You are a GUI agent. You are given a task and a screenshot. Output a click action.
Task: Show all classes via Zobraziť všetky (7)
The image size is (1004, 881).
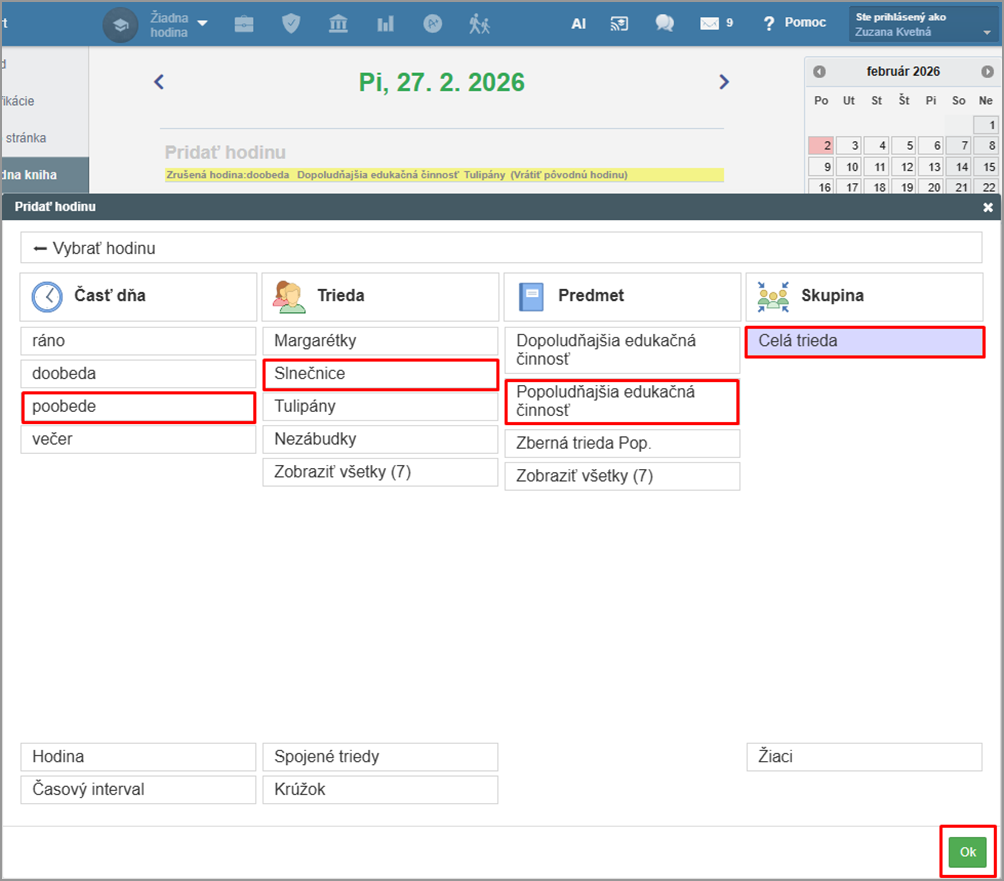tap(379, 472)
